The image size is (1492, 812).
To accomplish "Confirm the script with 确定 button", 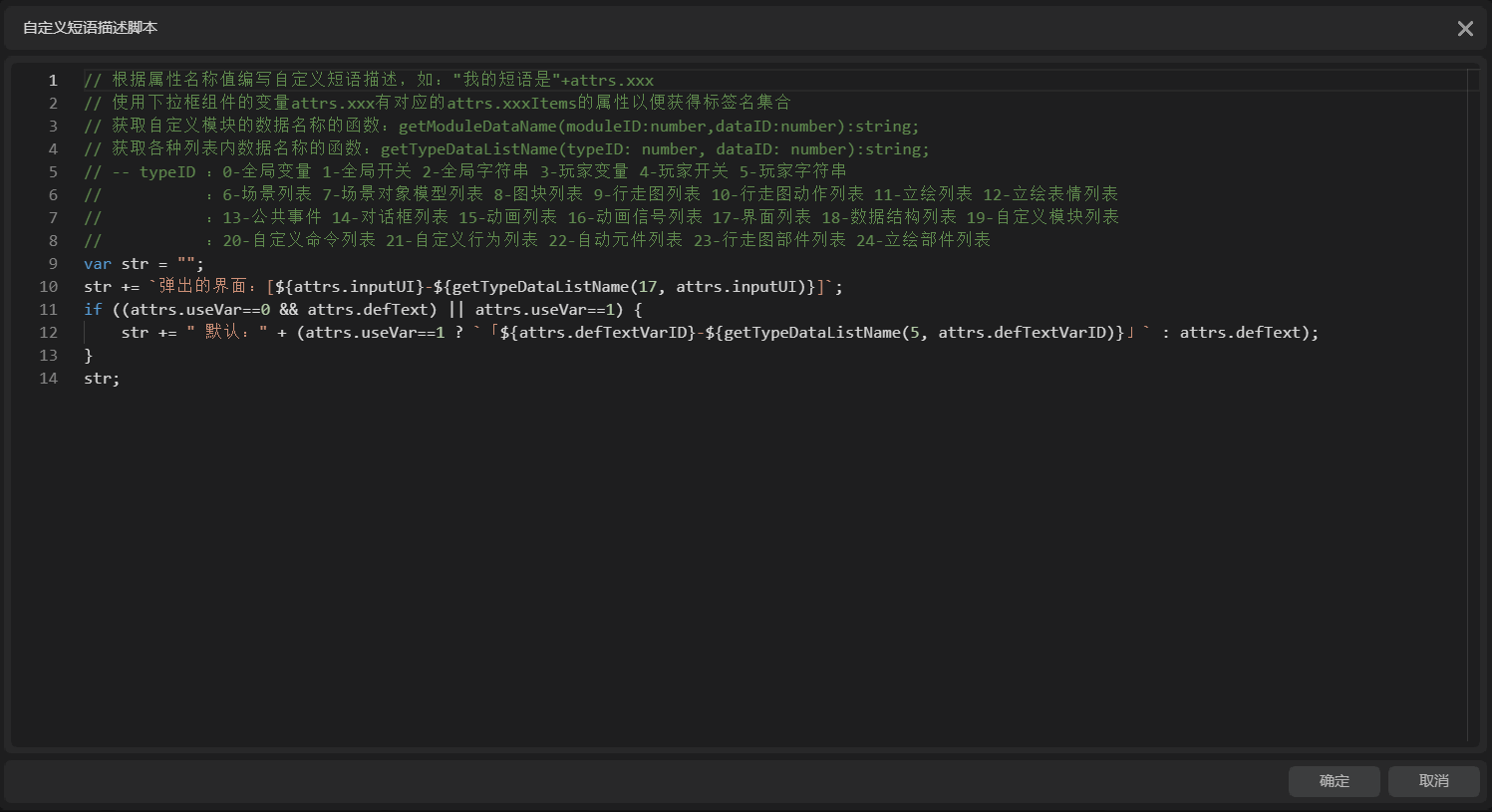I will click(1334, 781).
